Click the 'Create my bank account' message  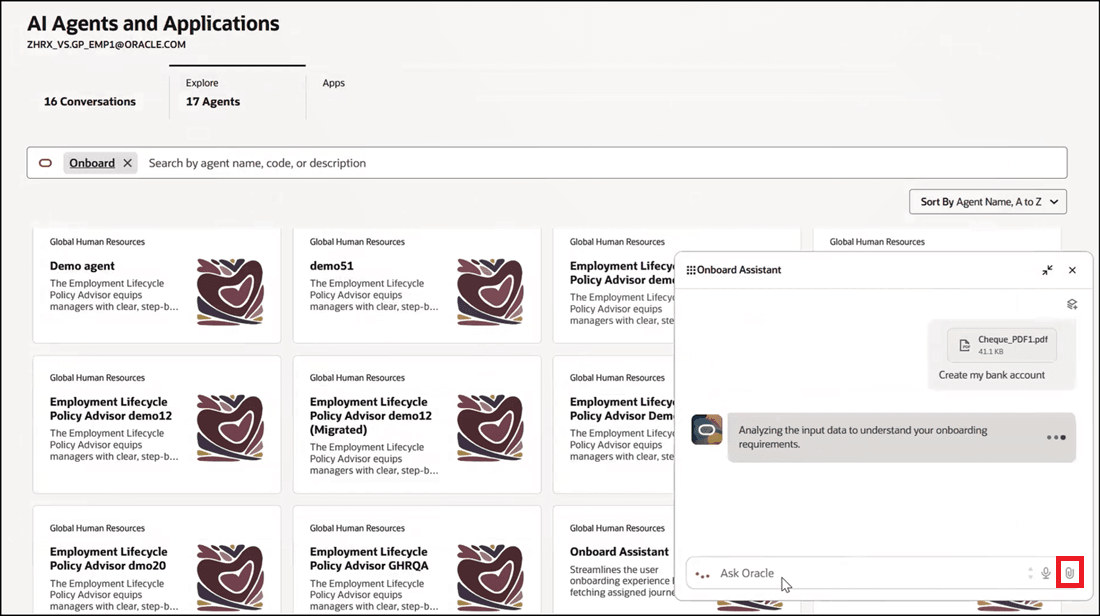991,375
